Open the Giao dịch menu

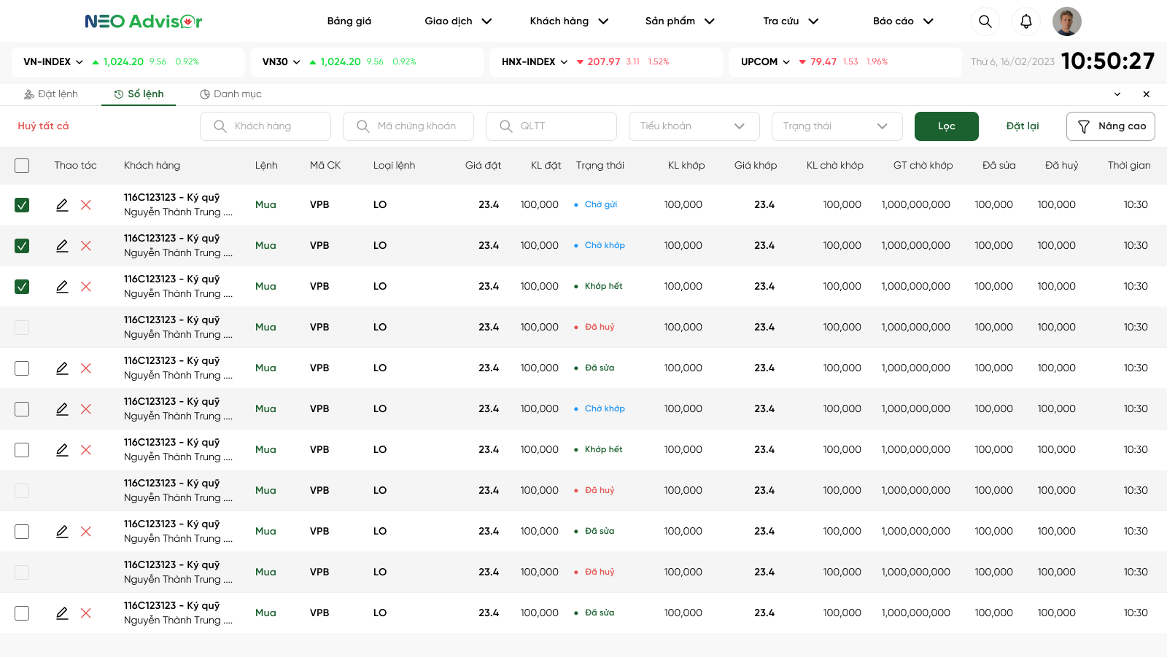pos(458,21)
